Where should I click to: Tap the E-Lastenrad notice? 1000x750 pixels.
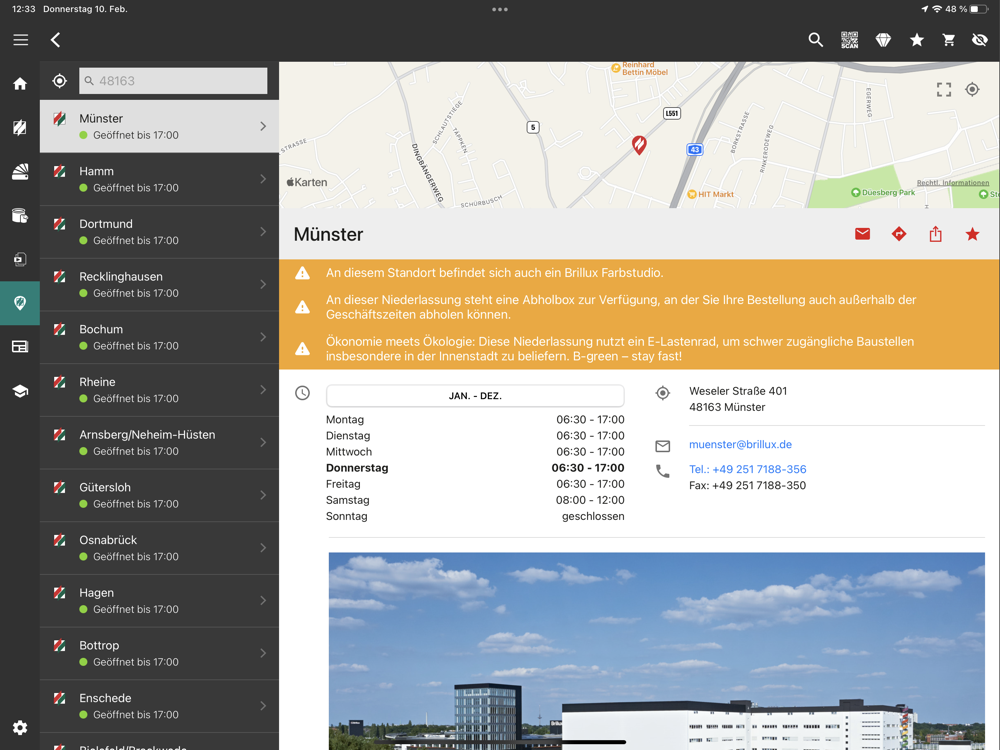[620, 349]
